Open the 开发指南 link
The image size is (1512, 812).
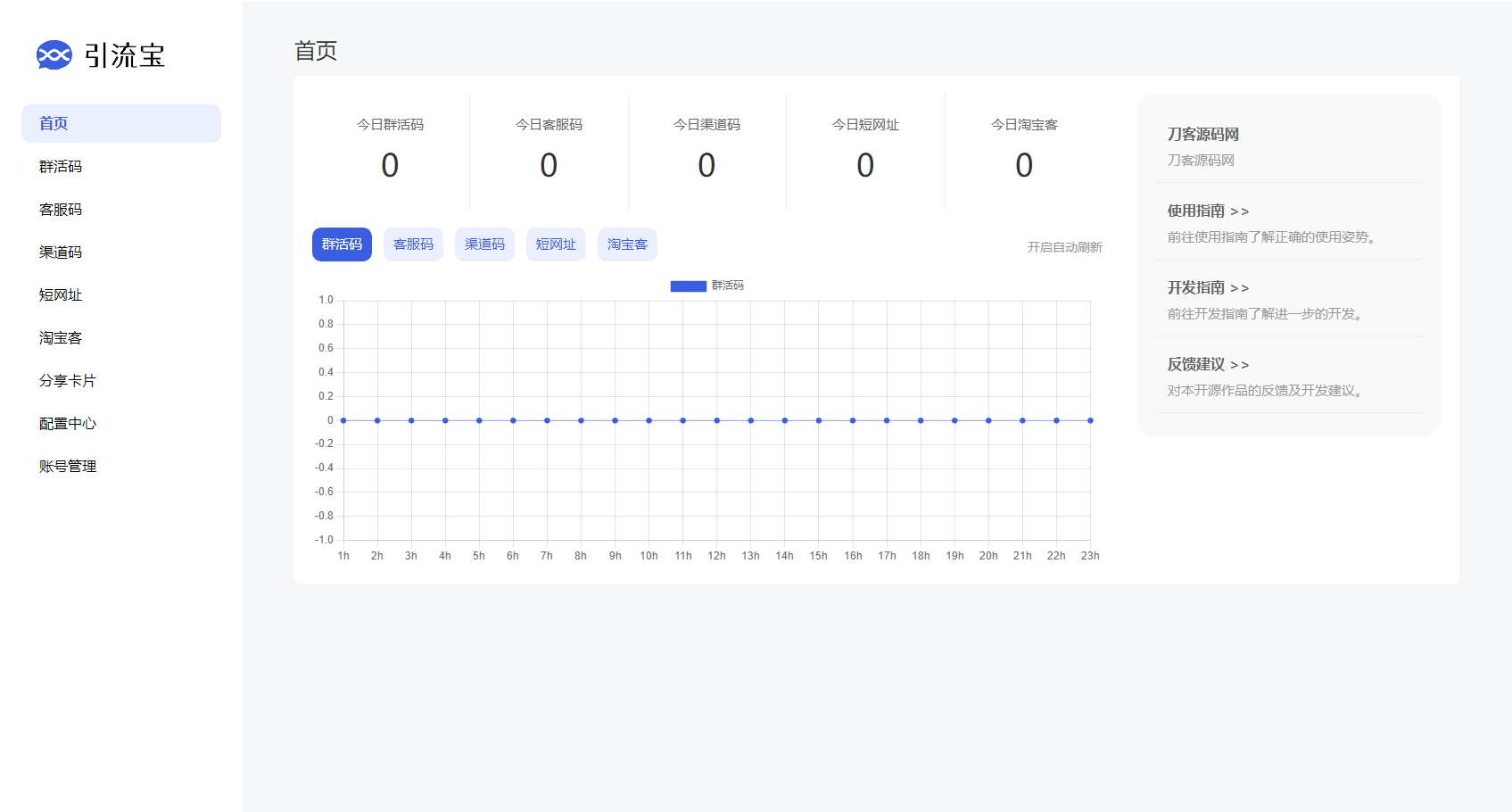click(1208, 288)
